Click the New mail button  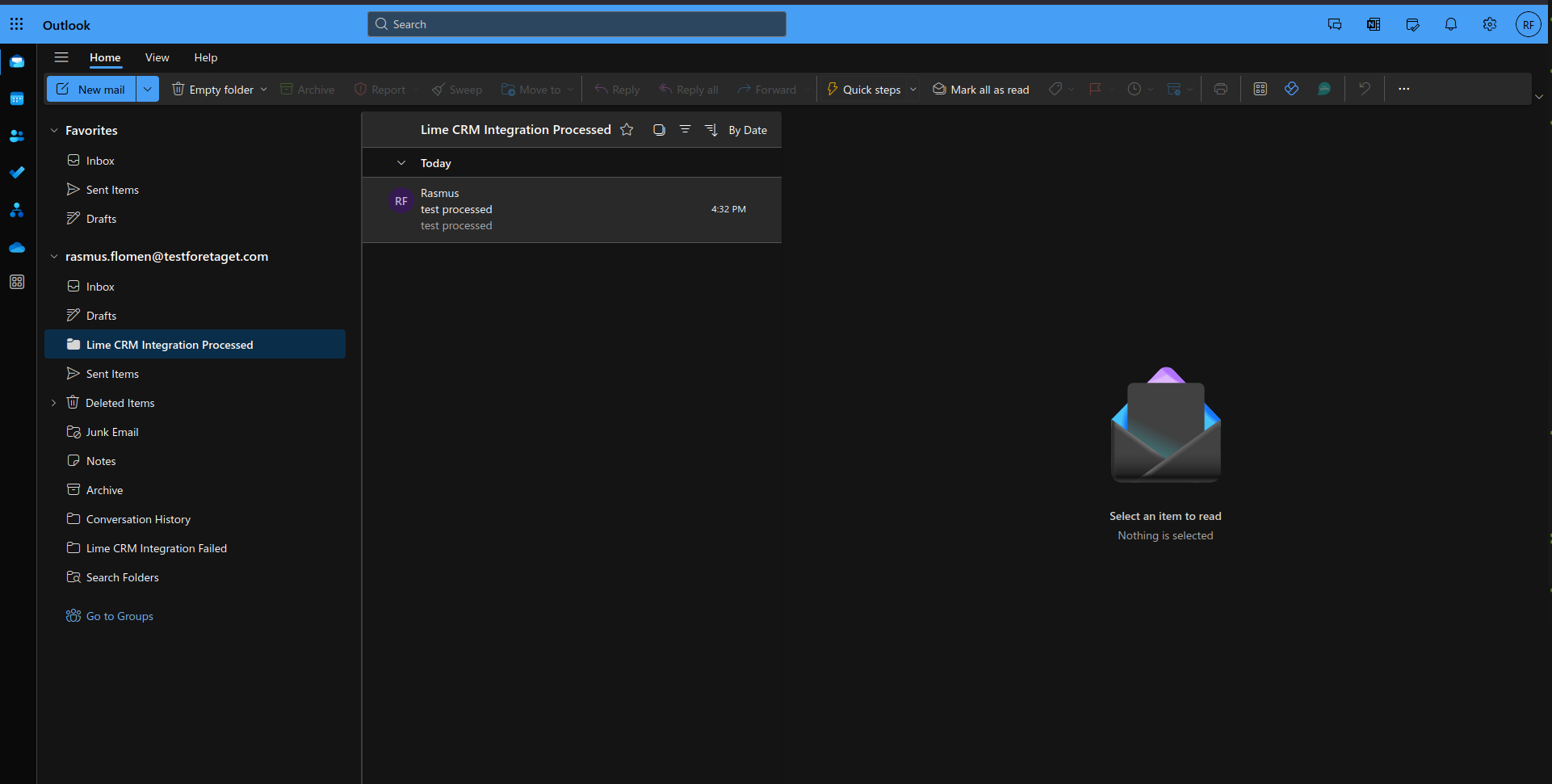[92, 89]
